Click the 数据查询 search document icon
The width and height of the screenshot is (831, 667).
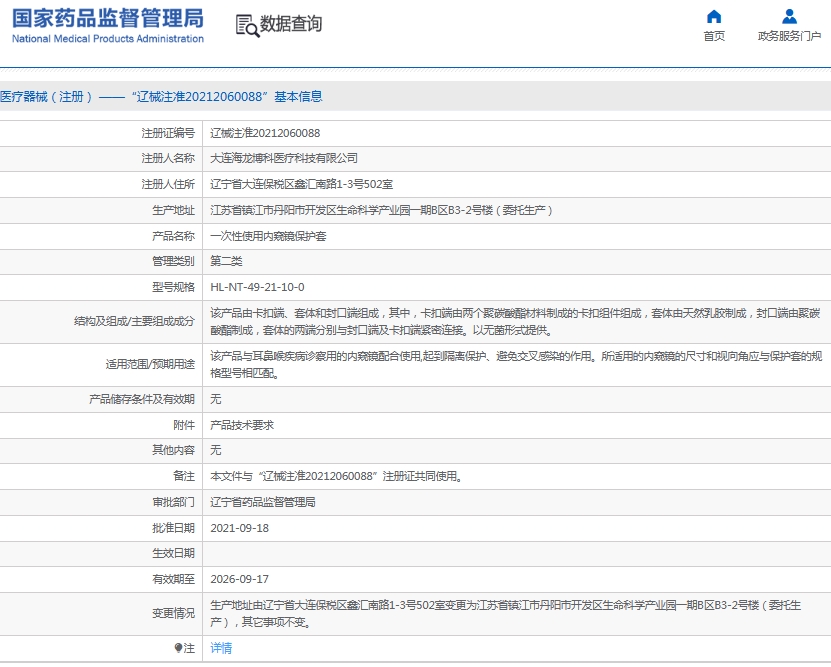point(247,25)
